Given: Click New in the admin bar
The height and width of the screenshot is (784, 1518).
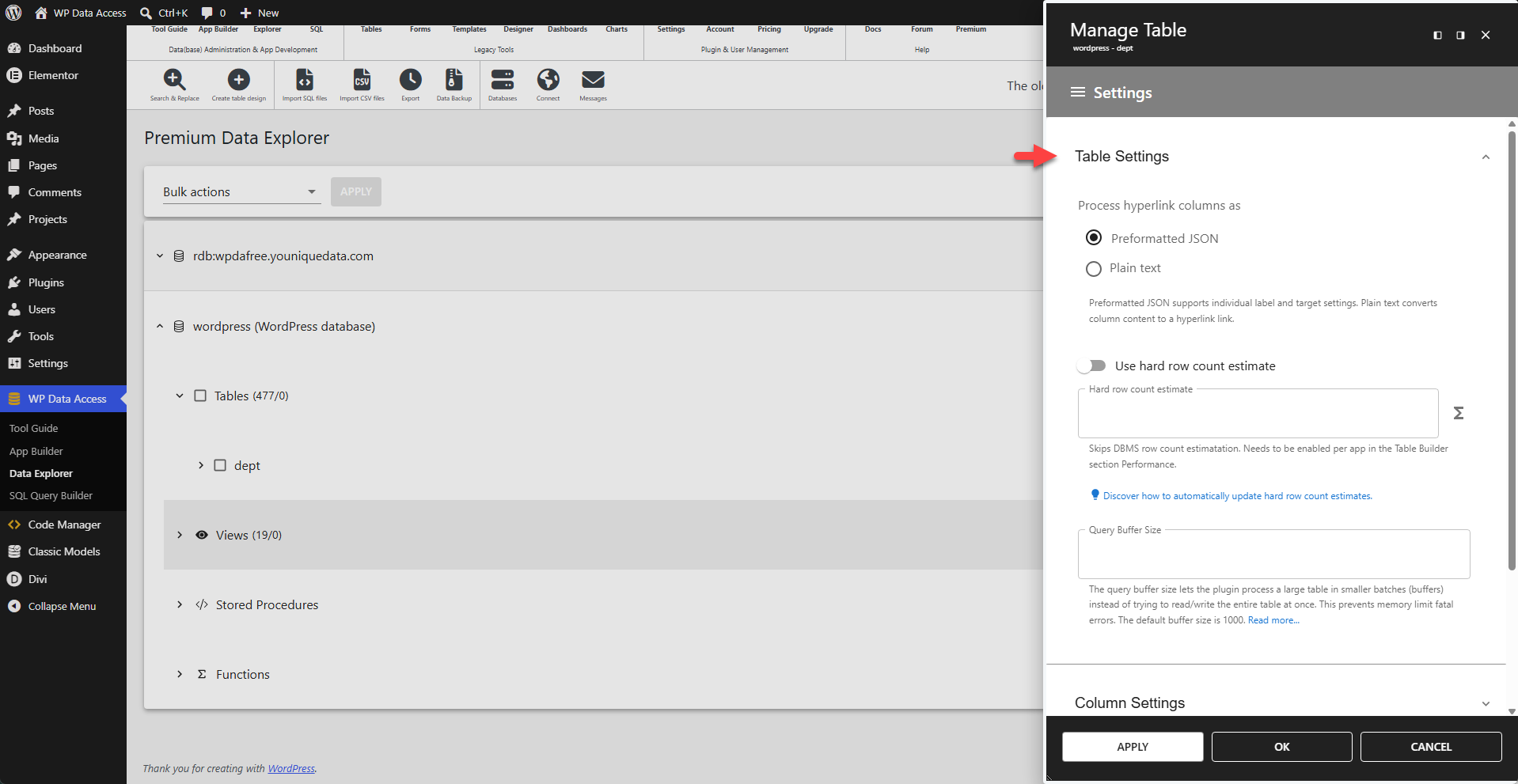Looking at the screenshot, I should (260, 13).
